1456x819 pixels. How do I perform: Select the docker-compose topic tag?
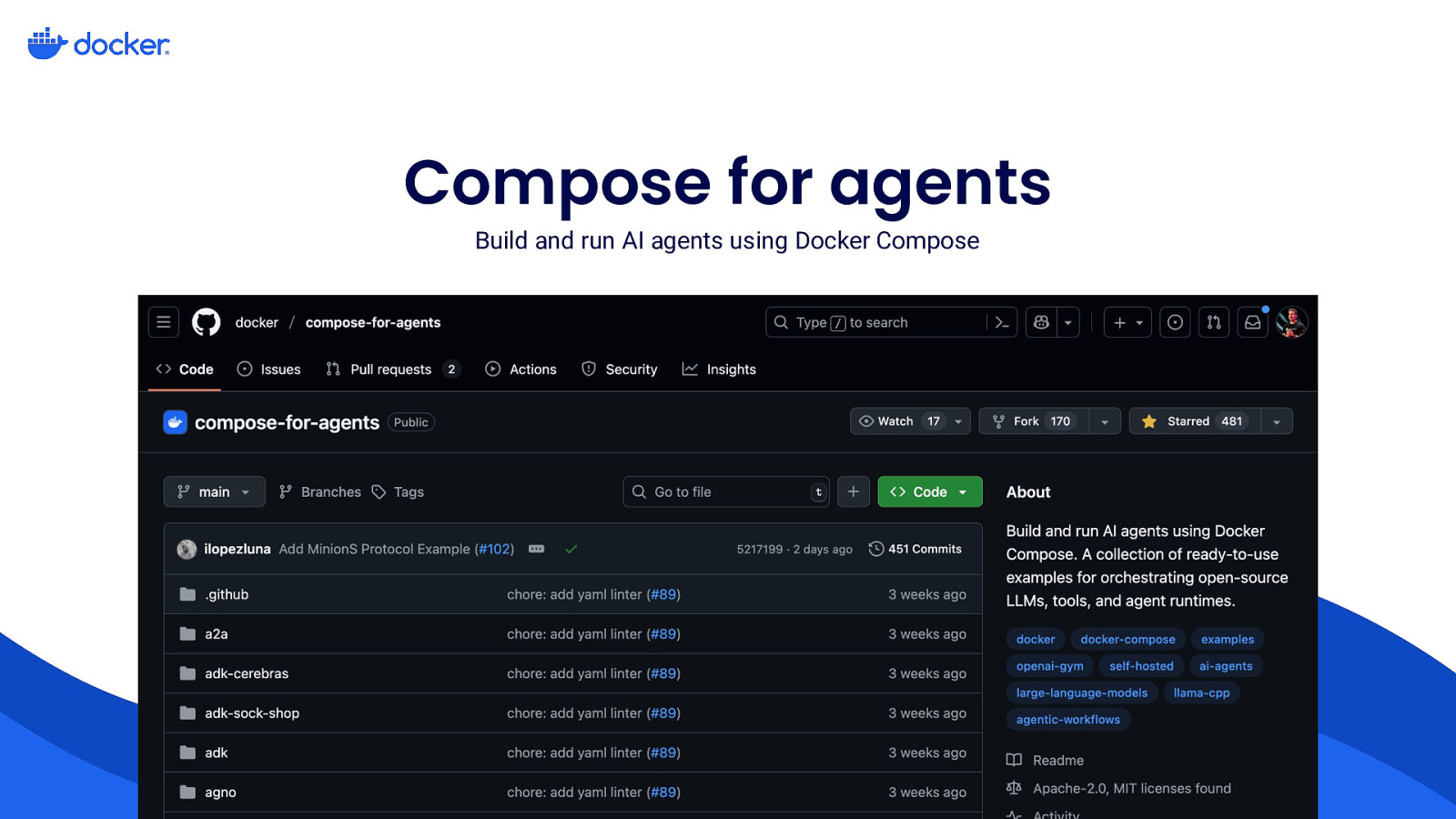pyautogui.click(x=1127, y=639)
